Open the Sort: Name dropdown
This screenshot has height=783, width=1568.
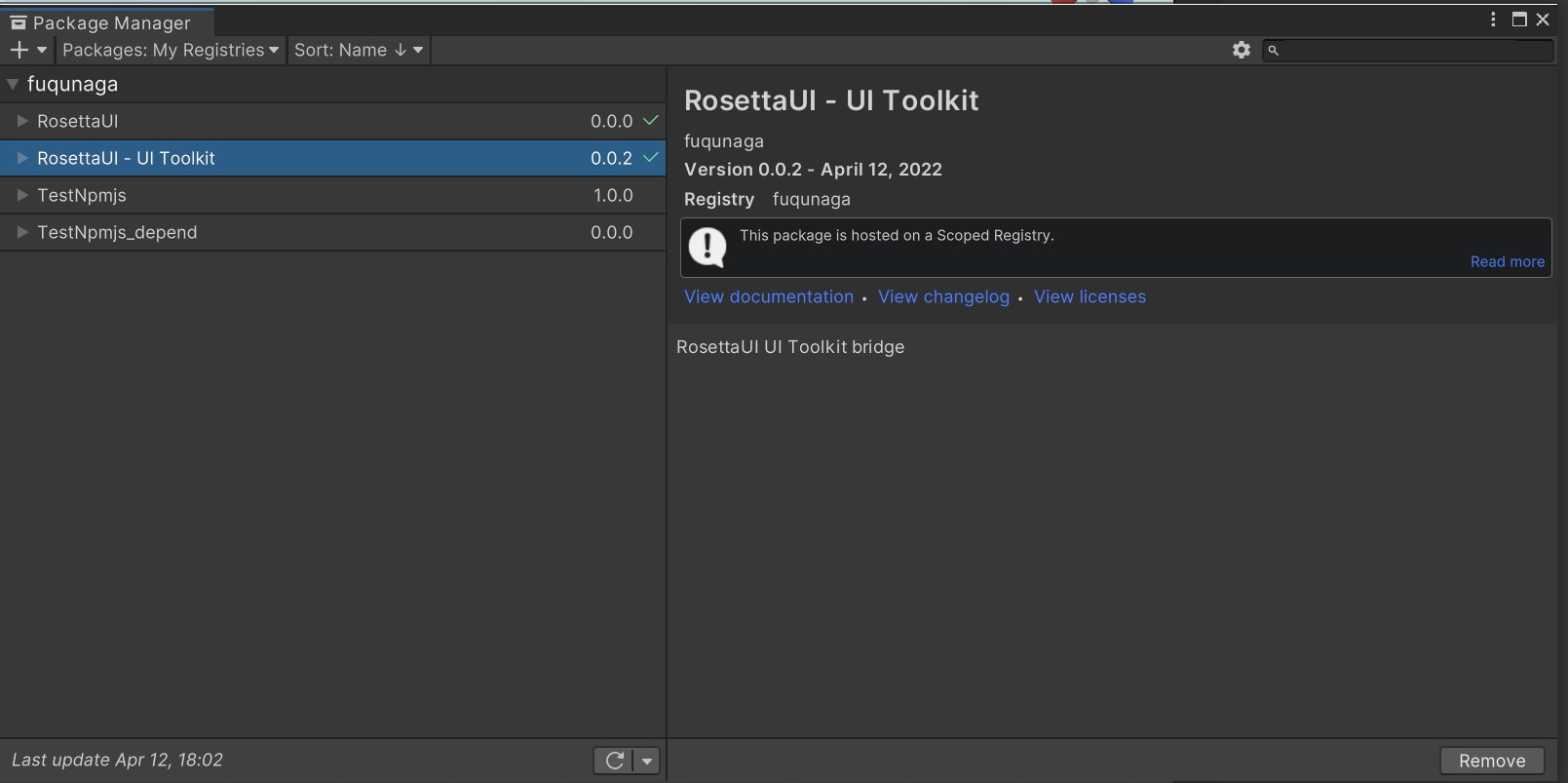coord(359,50)
